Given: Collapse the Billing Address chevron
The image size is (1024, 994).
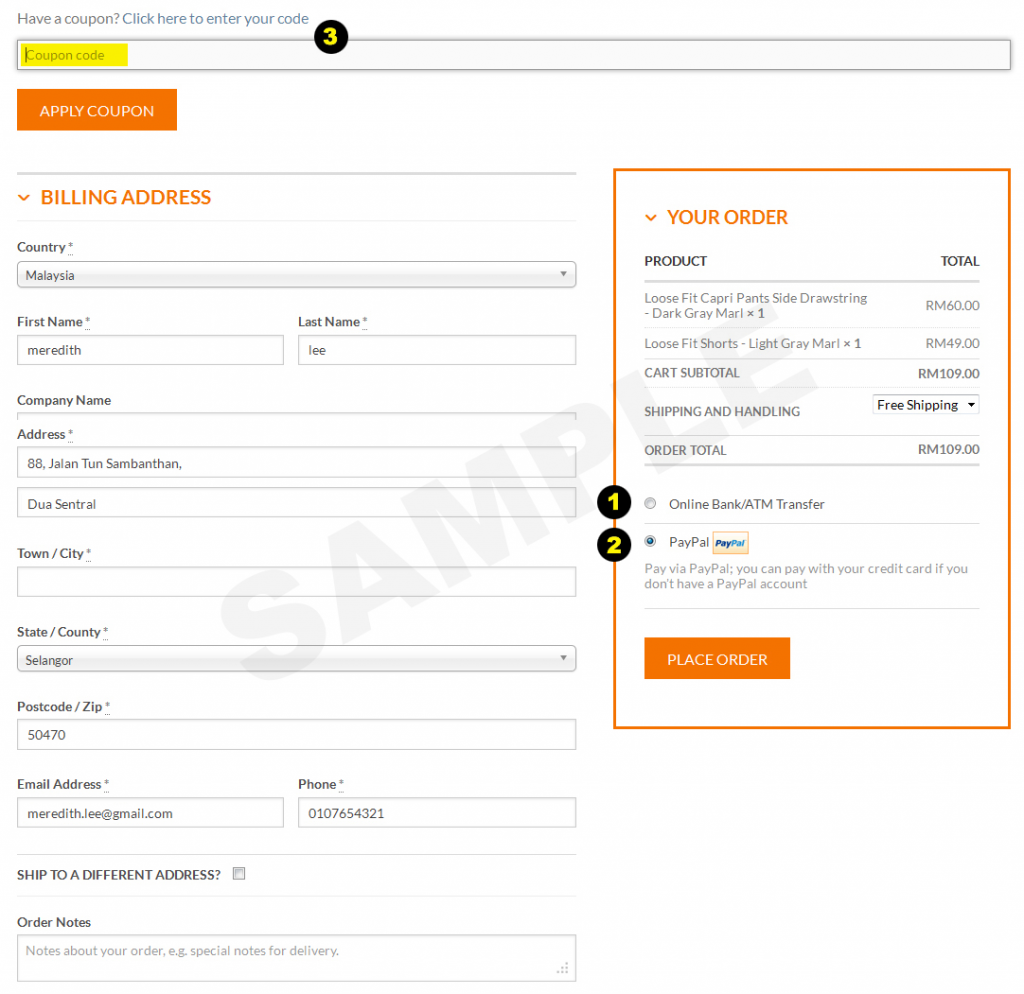Looking at the screenshot, I should (24, 197).
